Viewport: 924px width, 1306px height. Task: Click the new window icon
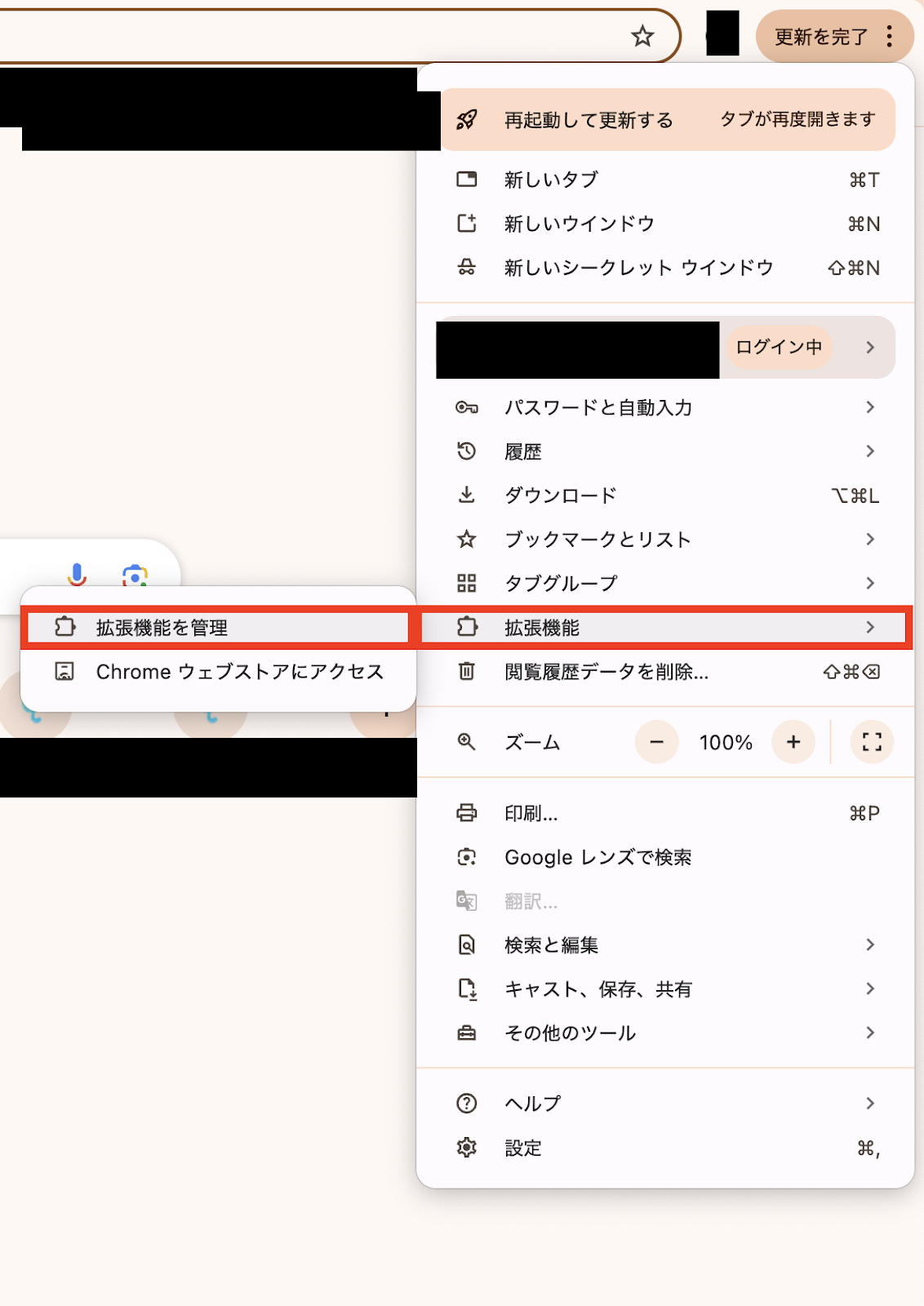pos(466,223)
